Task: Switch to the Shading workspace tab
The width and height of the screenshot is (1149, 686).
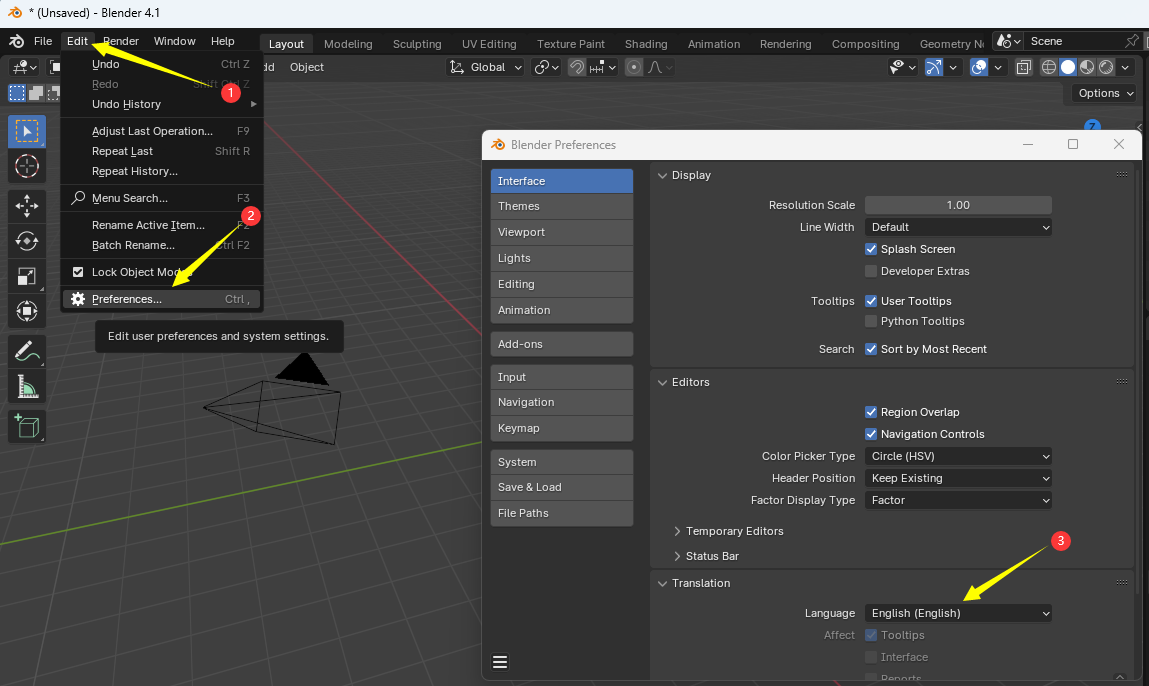Action: tap(645, 44)
